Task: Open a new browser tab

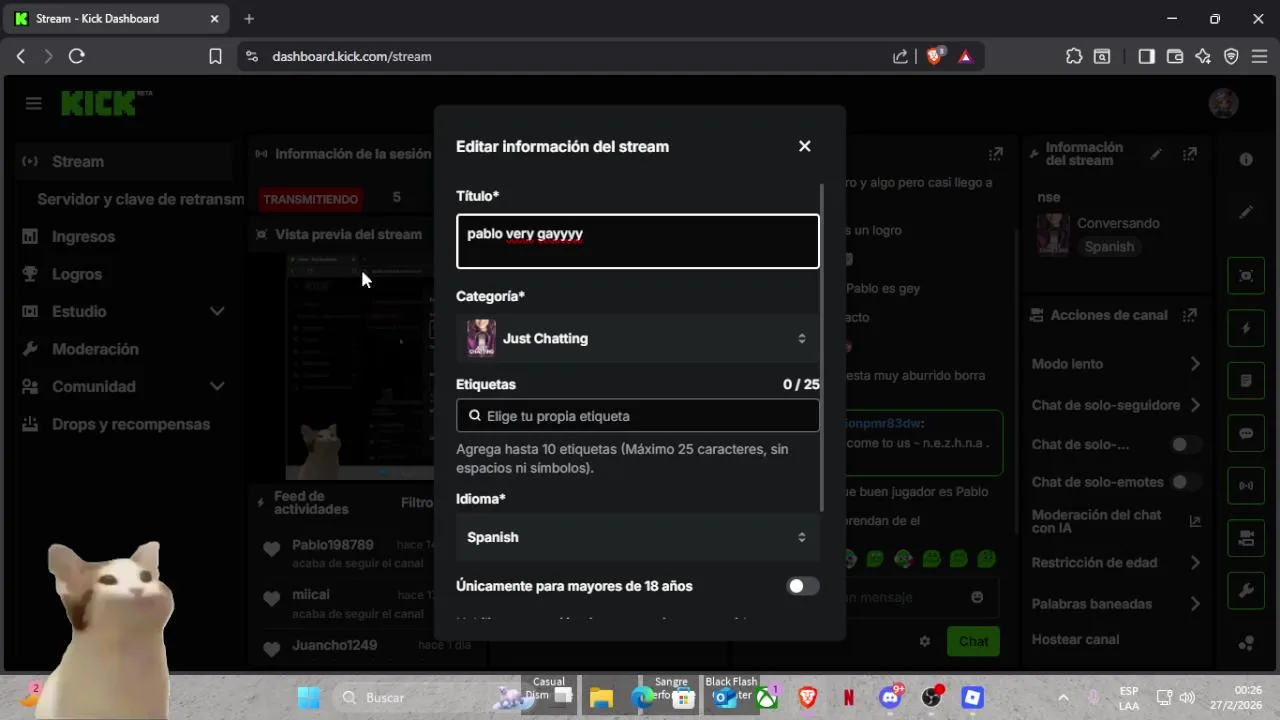Action: [249, 18]
